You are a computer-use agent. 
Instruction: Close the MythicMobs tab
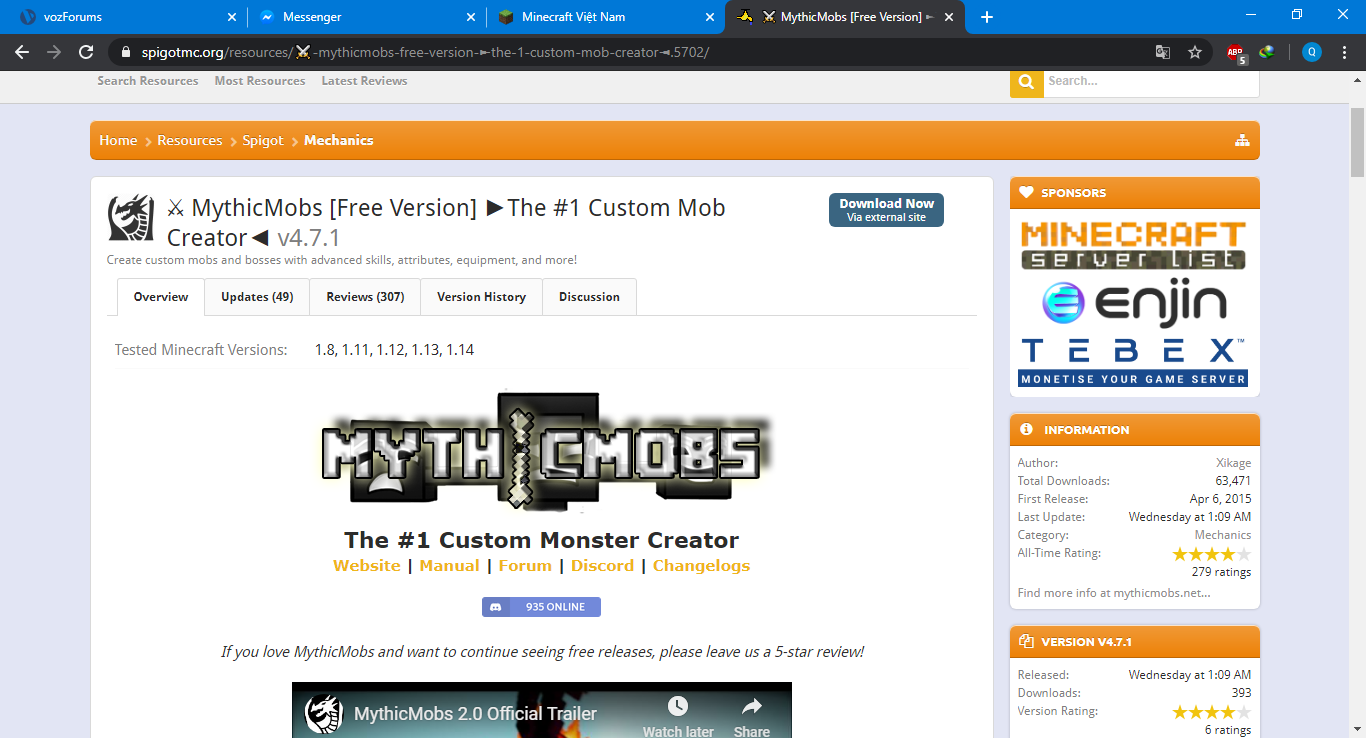click(x=950, y=17)
